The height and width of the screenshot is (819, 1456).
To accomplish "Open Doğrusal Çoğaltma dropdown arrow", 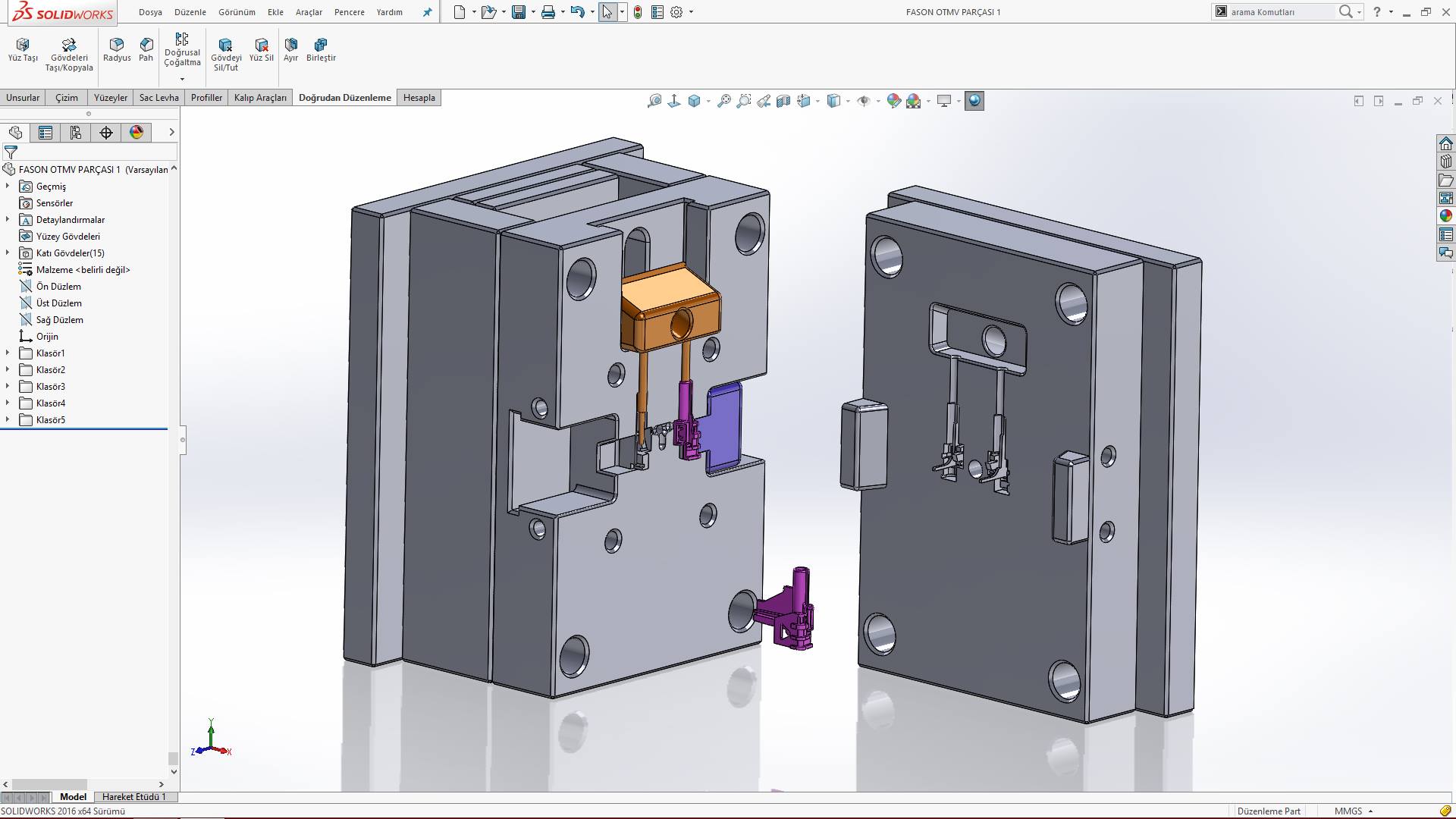I will pos(182,79).
